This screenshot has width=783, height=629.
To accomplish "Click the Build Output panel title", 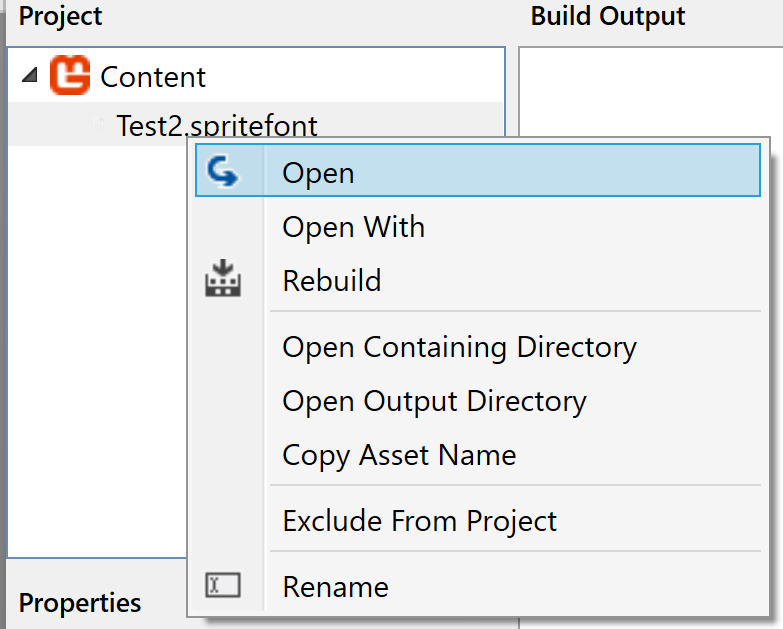I will (x=607, y=16).
